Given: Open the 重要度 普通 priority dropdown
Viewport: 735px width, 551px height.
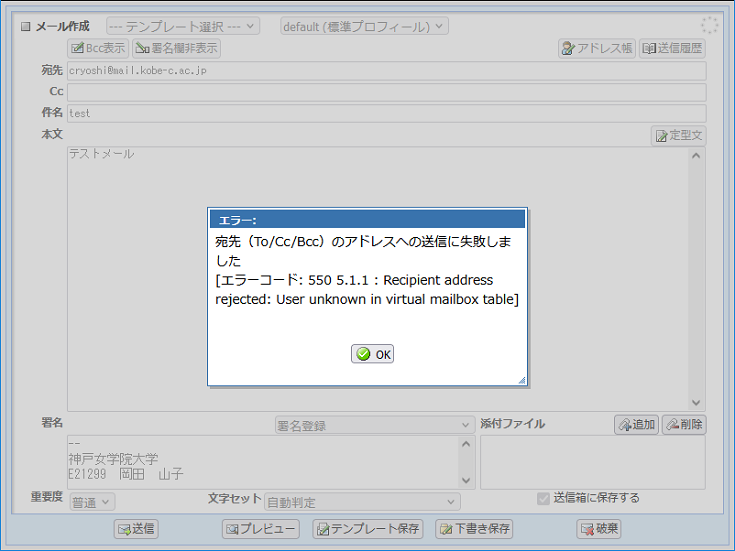Looking at the screenshot, I should (92, 502).
